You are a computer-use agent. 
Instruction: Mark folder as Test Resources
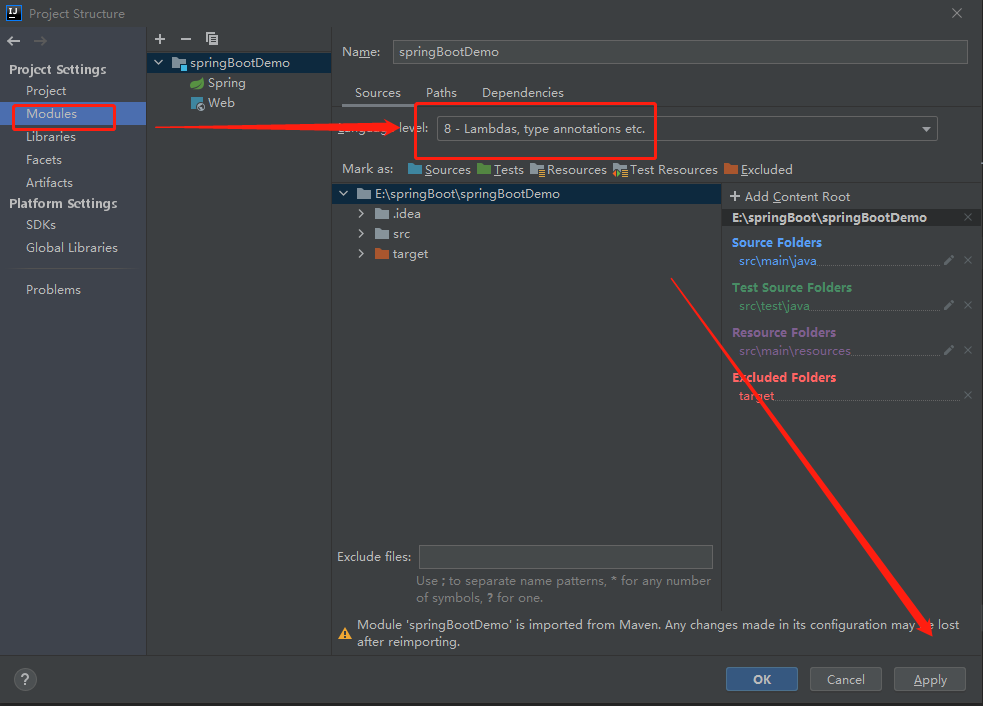[x=665, y=170]
